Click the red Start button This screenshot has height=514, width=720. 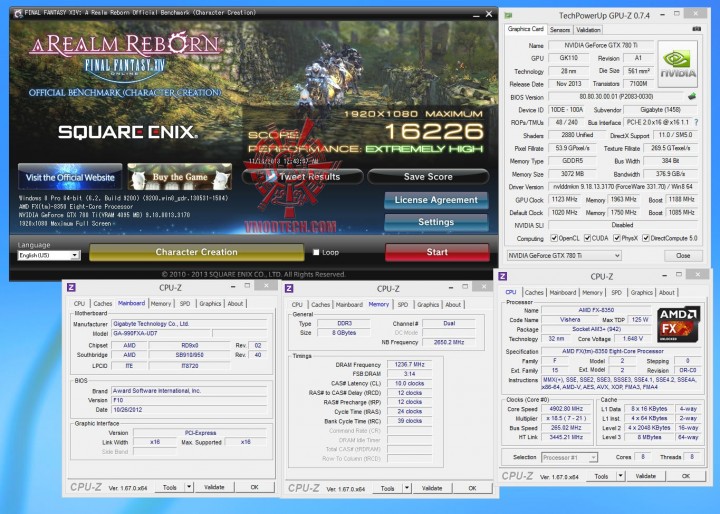tap(437, 252)
